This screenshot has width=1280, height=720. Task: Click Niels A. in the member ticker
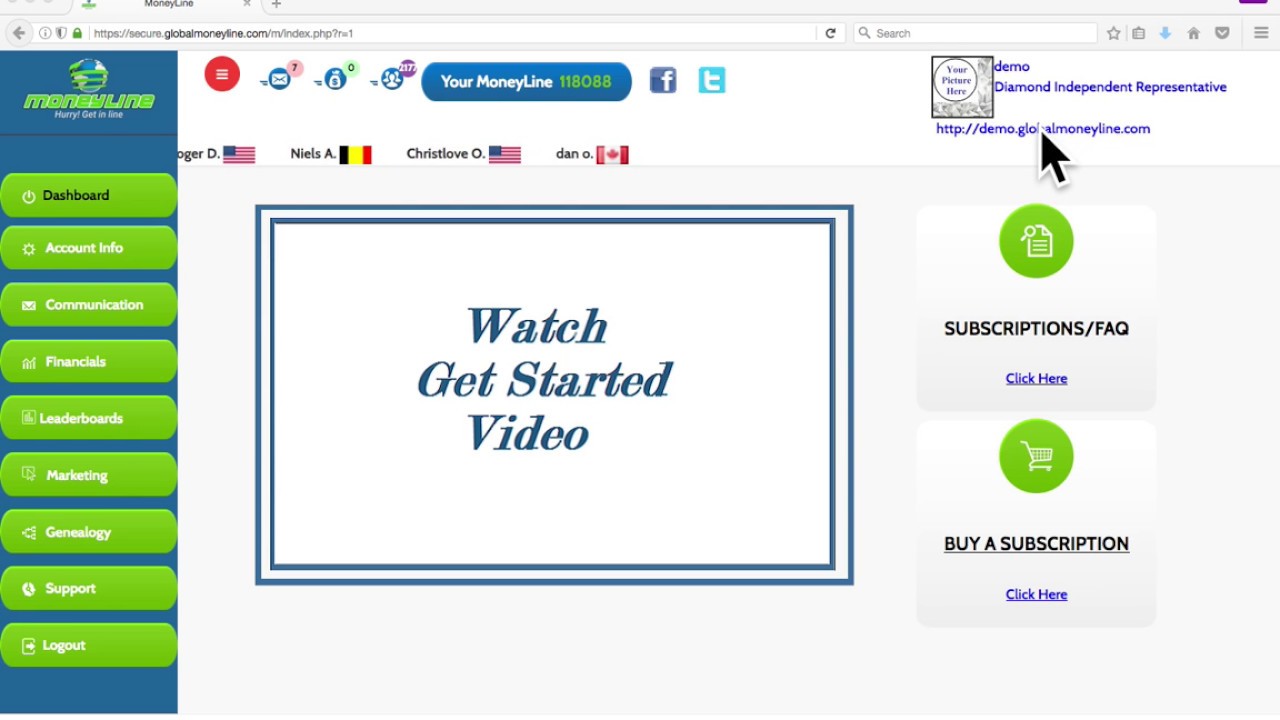tap(313, 154)
